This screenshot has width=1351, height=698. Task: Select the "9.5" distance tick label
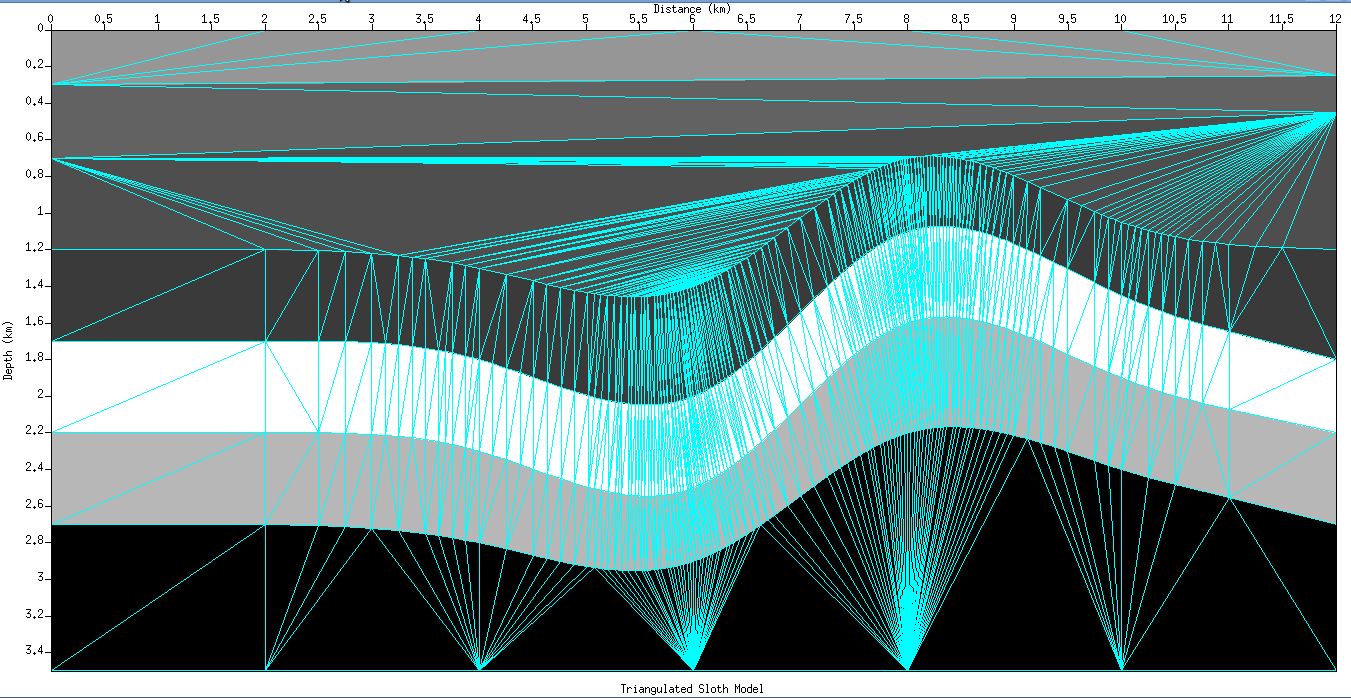point(1067,19)
